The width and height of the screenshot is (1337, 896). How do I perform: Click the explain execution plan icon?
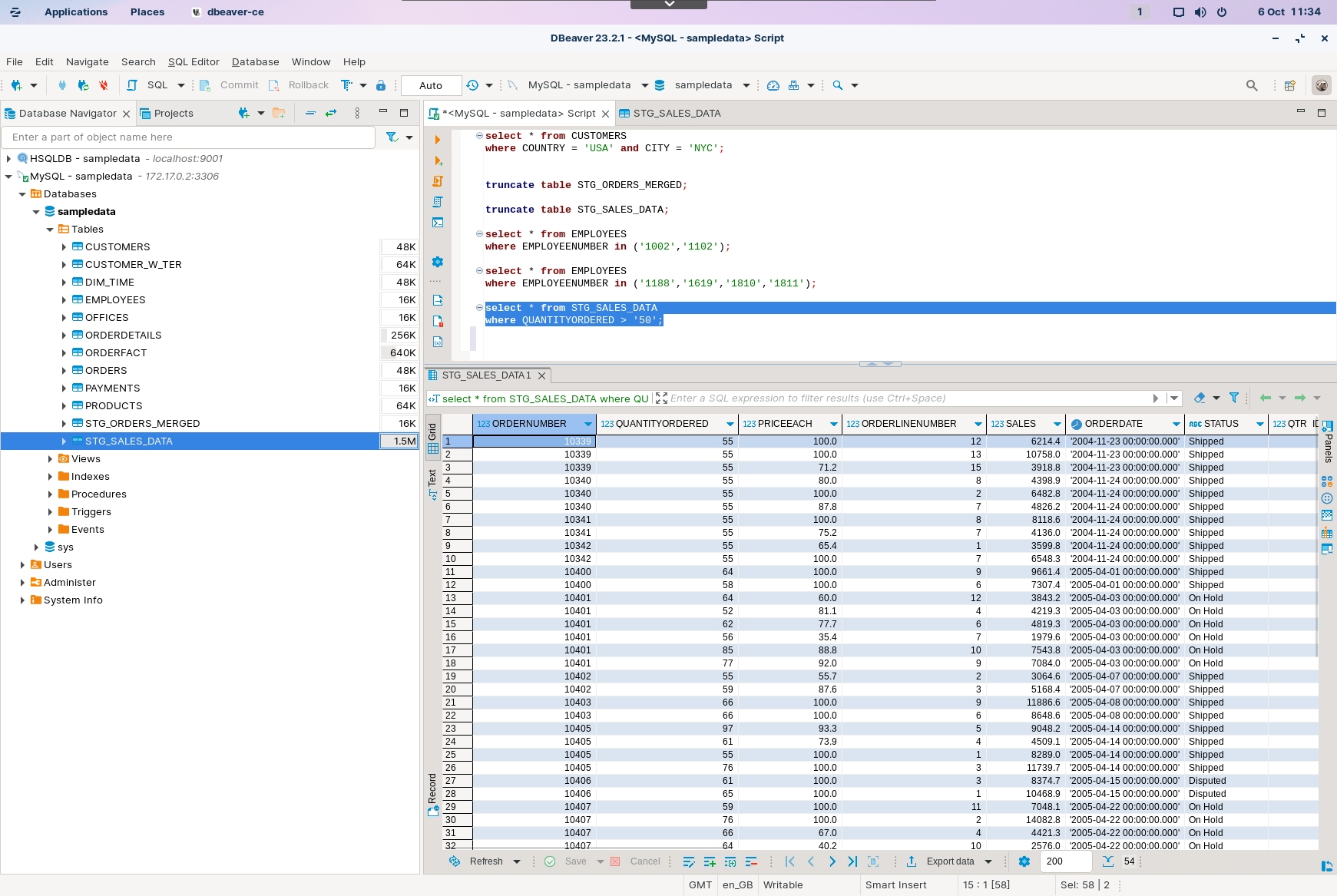coord(438,202)
